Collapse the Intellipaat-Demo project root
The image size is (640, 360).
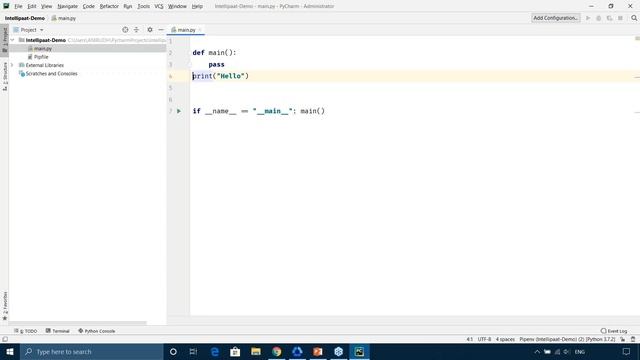point(13,40)
